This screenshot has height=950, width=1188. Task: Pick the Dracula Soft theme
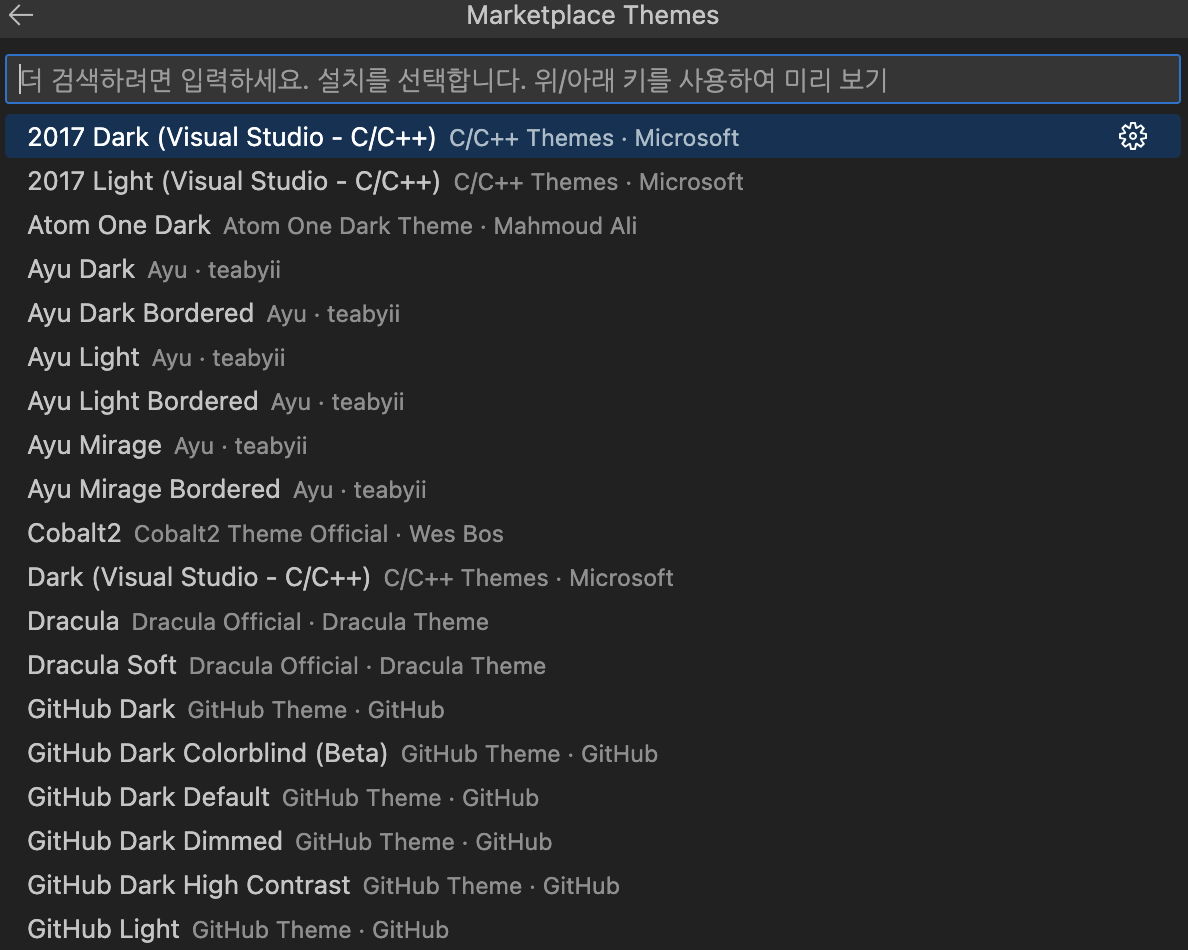[101, 665]
